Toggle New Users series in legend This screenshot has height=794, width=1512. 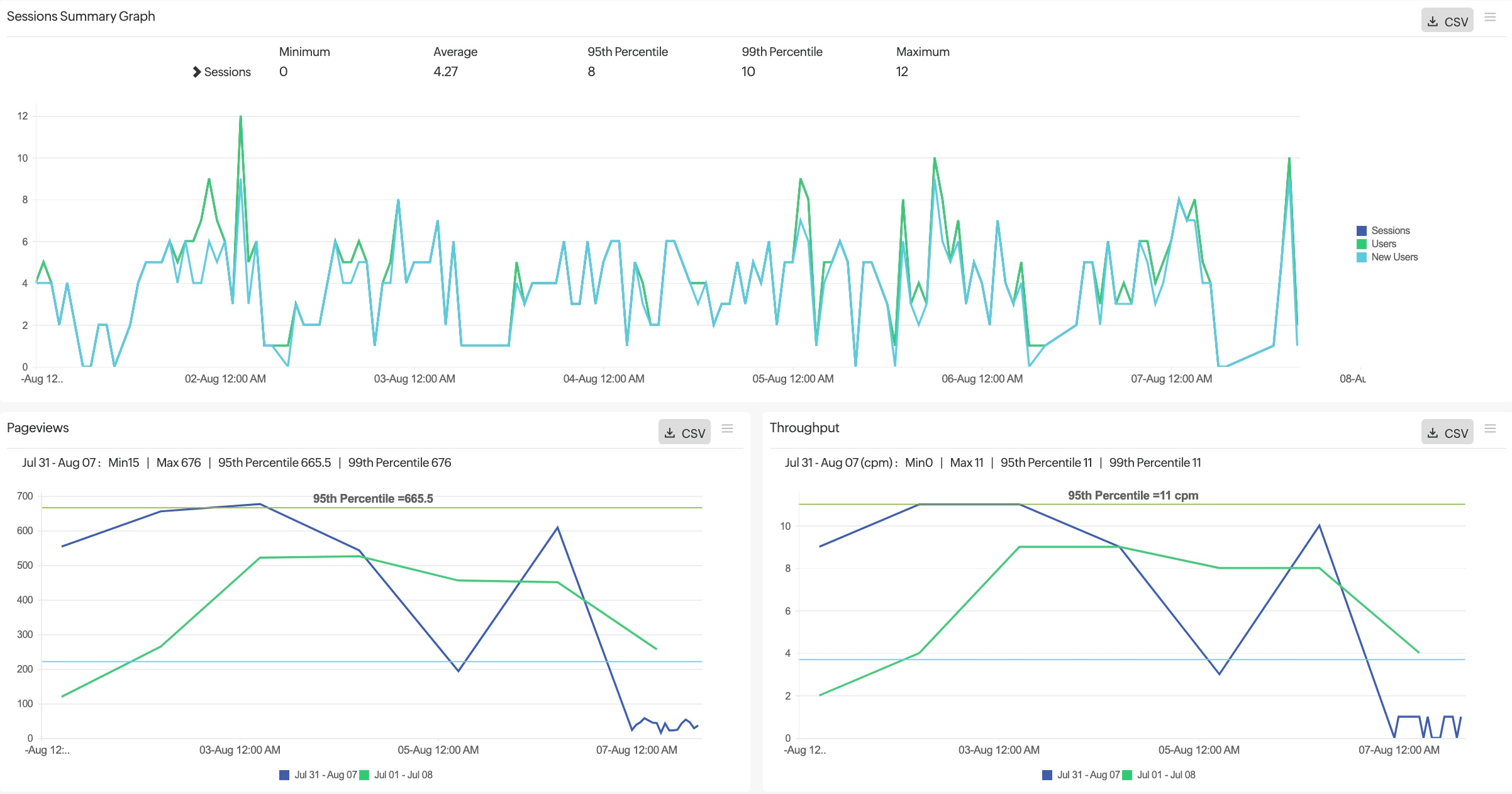point(1394,257)
